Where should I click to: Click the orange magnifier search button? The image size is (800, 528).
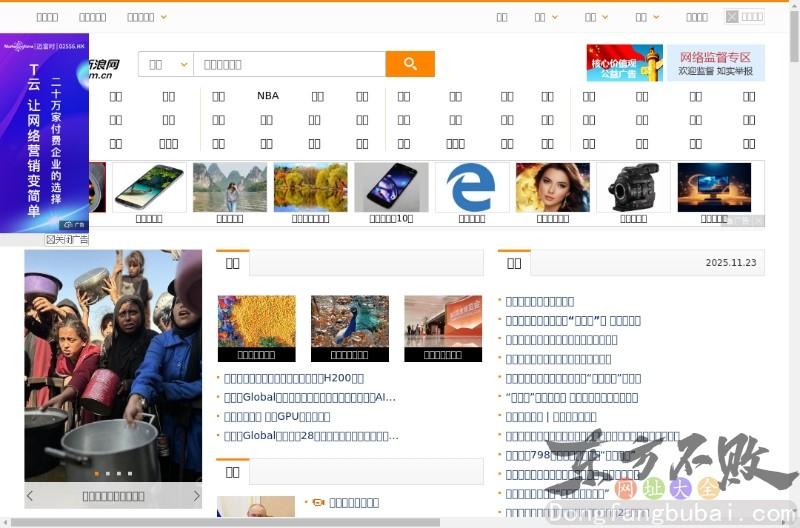pos(410,64)
